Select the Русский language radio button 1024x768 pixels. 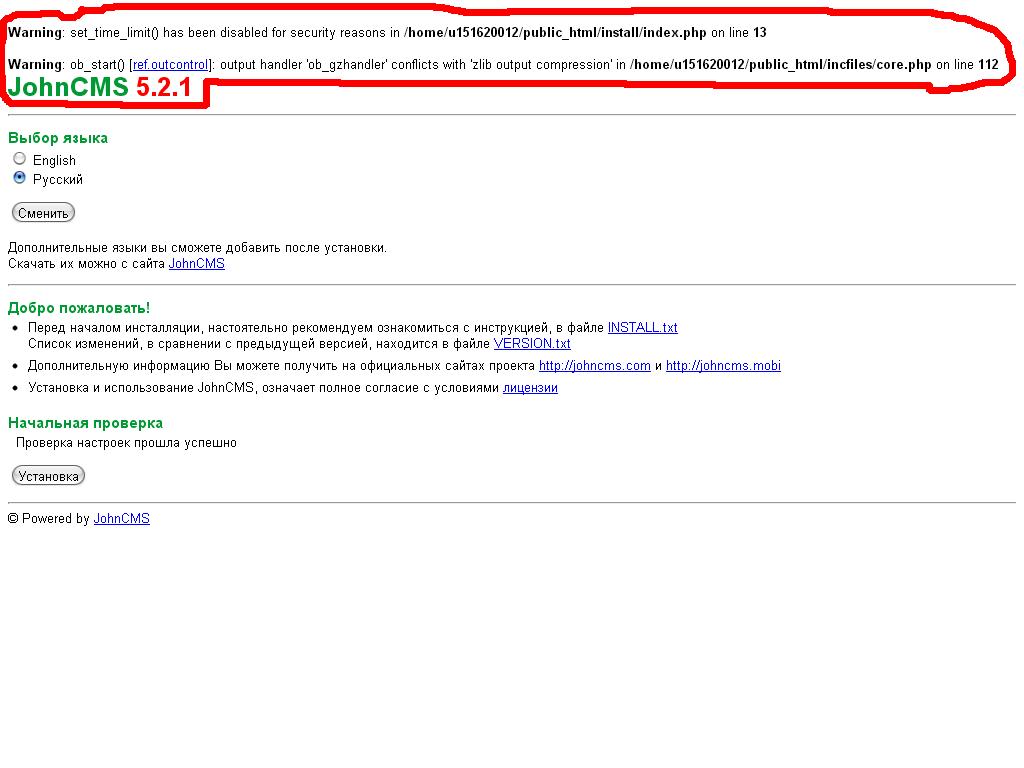click(20, 178)
